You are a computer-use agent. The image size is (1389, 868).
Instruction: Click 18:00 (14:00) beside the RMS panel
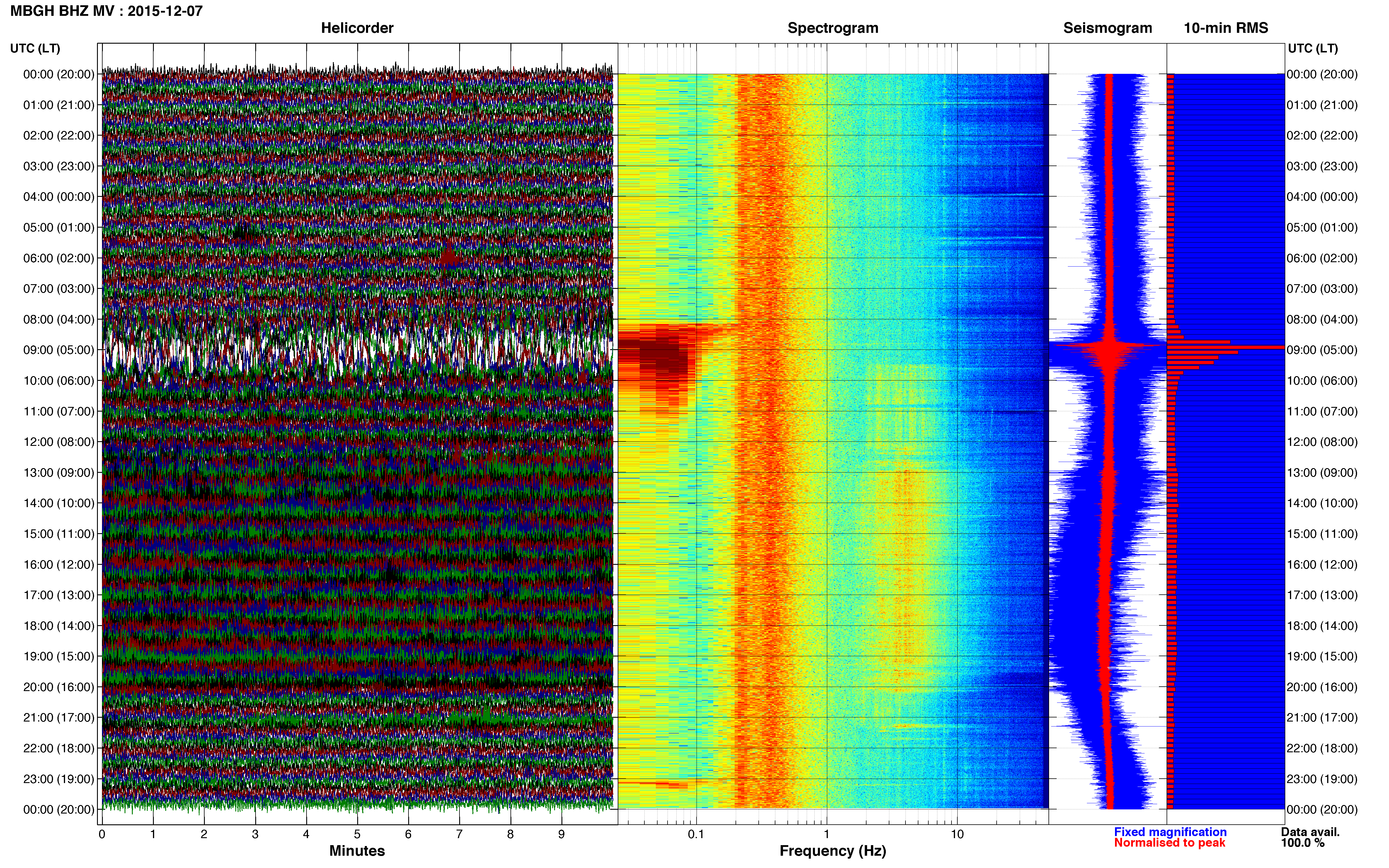click(x=1322, y=626)
